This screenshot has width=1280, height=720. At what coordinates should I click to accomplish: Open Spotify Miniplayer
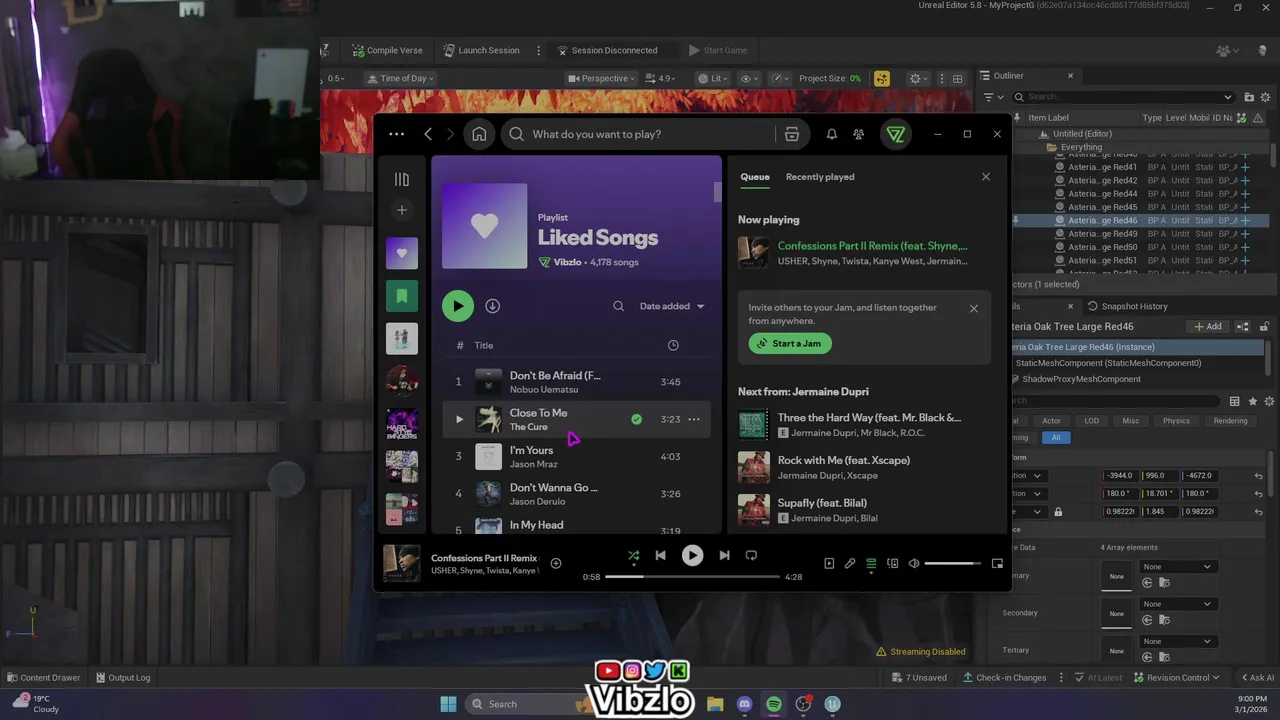[x=997, y=563]
